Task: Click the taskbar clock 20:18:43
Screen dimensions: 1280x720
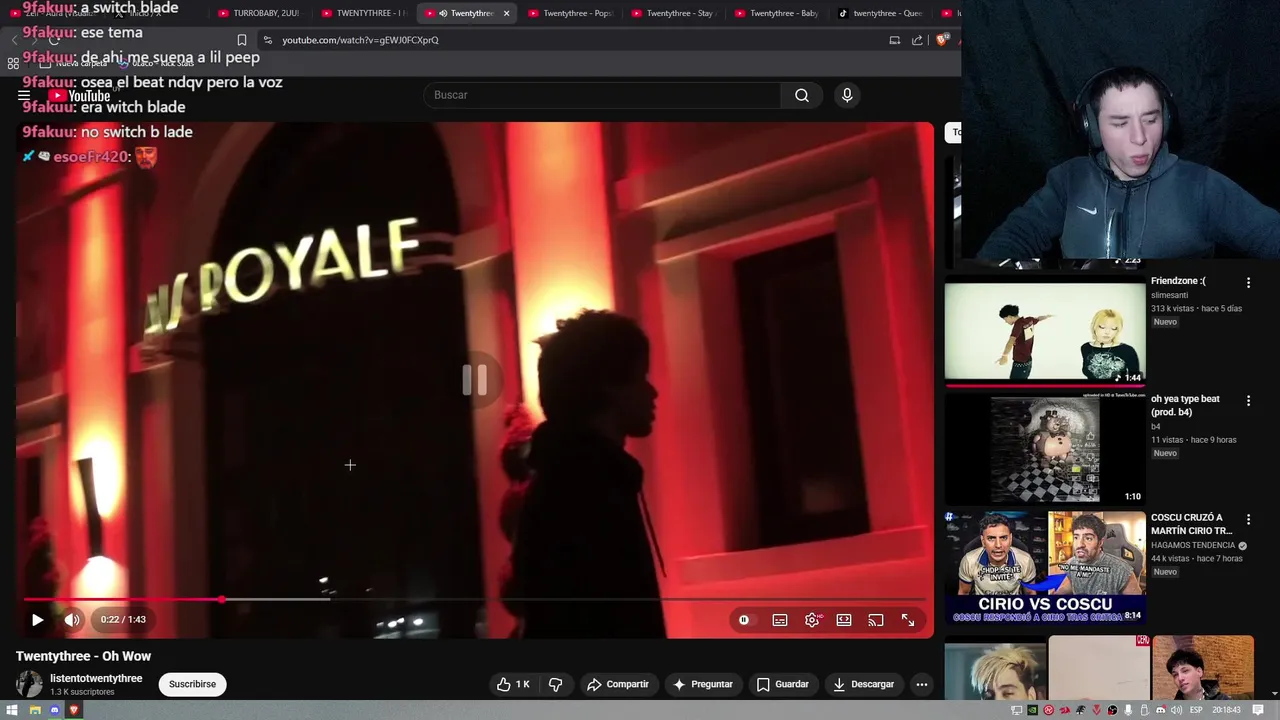Action: [x=1227, y=710]
